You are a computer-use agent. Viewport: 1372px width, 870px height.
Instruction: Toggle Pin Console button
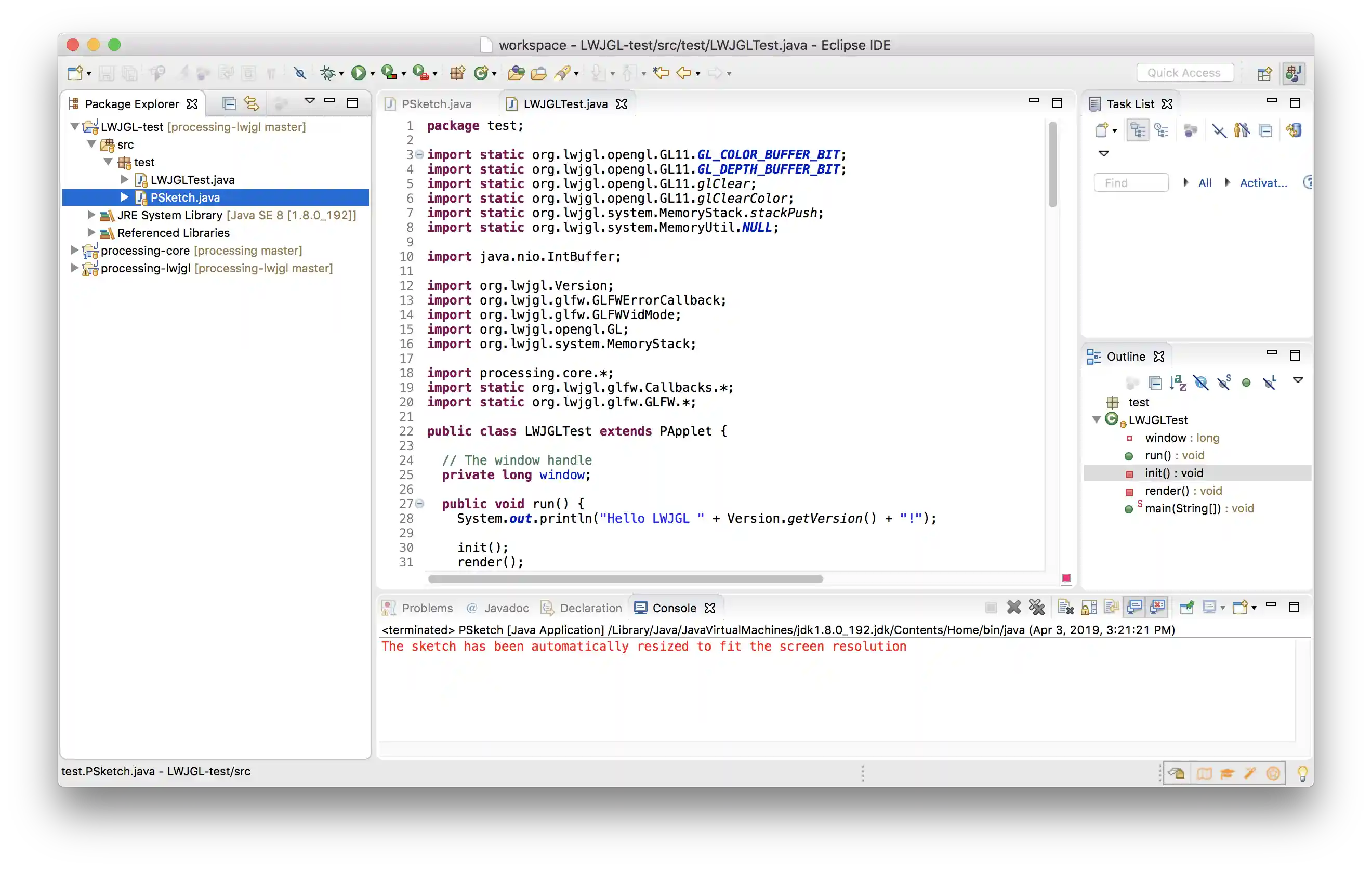pos(1186,608)
